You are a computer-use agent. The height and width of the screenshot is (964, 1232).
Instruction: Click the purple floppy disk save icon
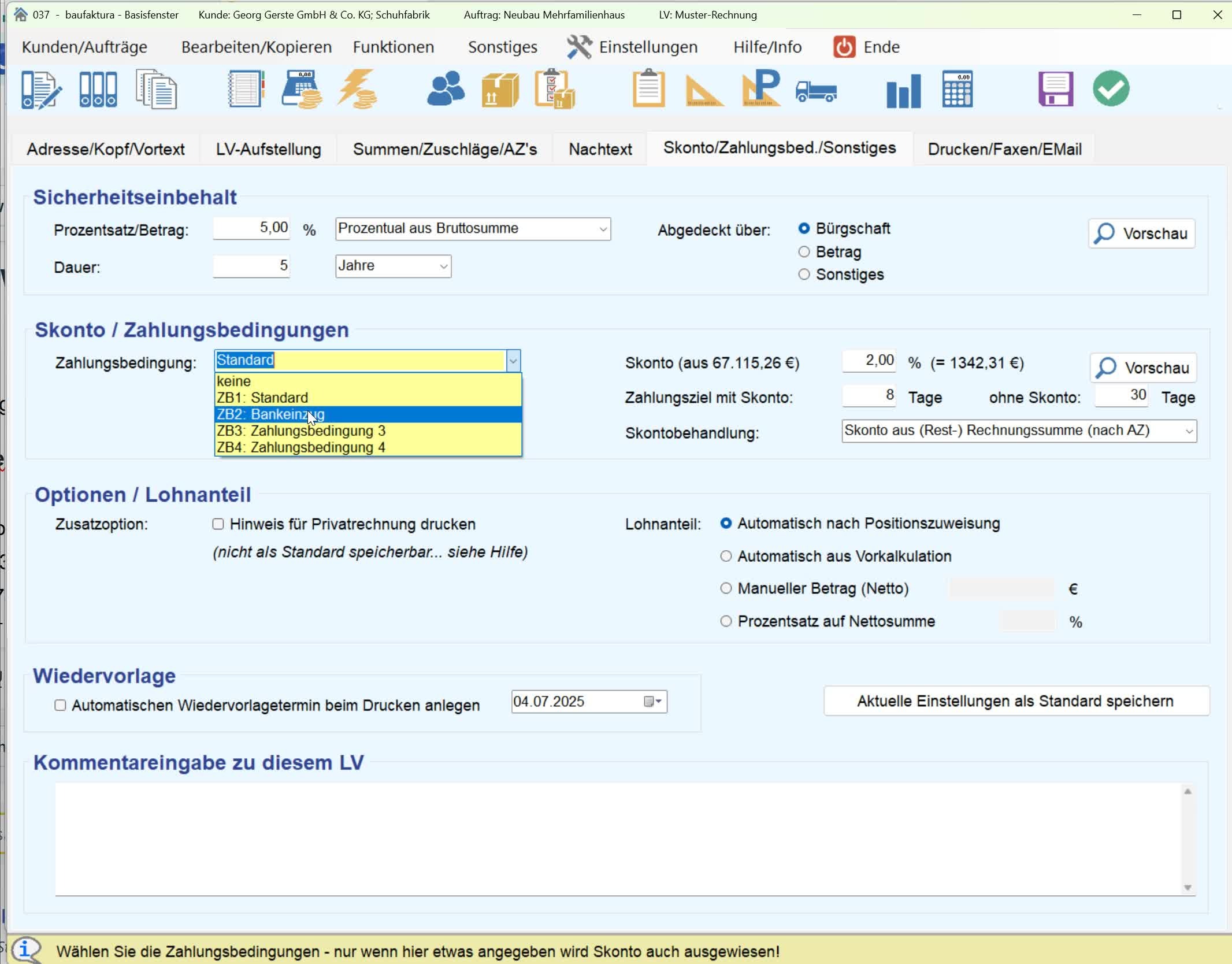[1055, 90]
